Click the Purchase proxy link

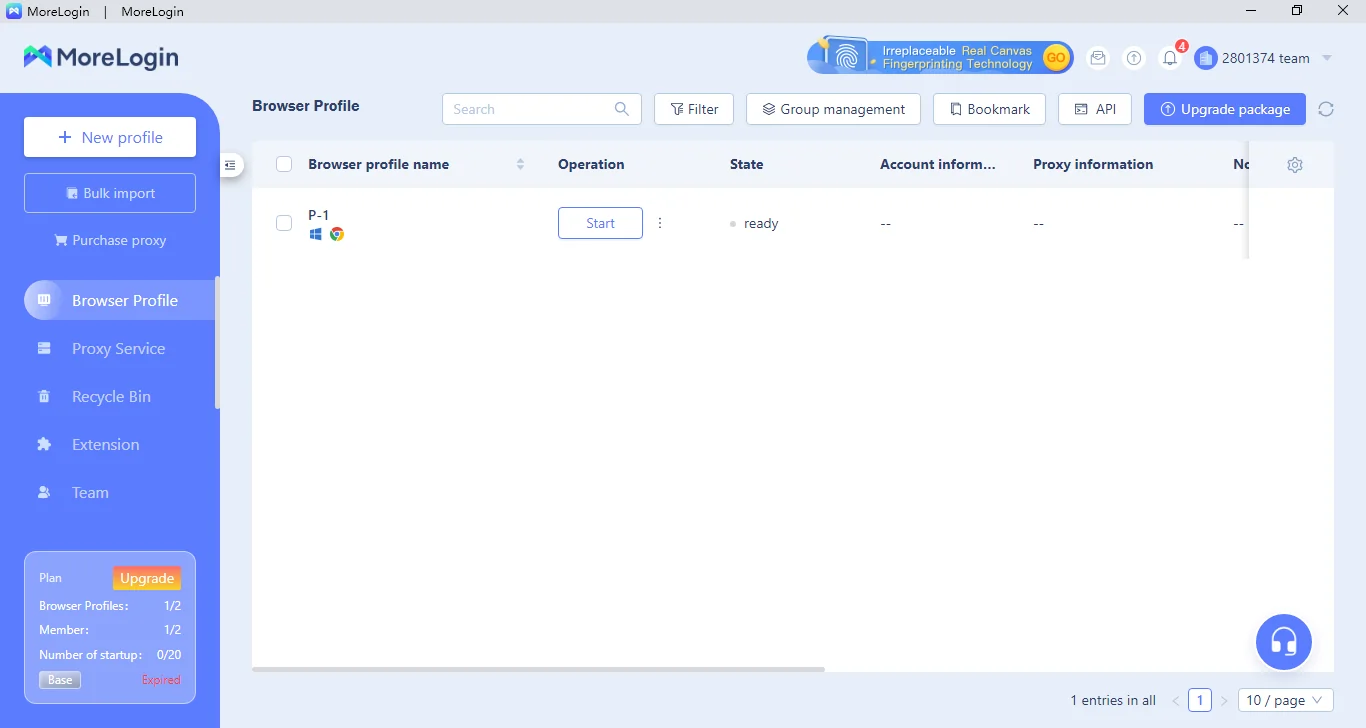(x=110, y=240)
